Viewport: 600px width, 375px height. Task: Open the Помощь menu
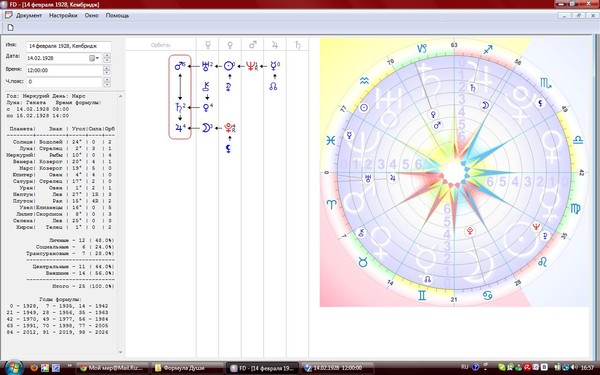click(x=117, y=16)
